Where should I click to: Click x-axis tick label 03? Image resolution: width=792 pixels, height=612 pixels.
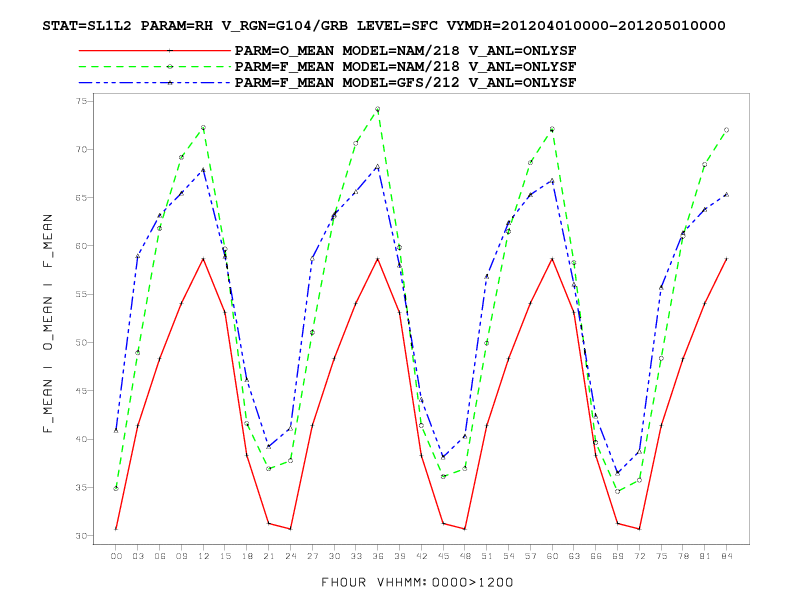click(x=138, y=556)
